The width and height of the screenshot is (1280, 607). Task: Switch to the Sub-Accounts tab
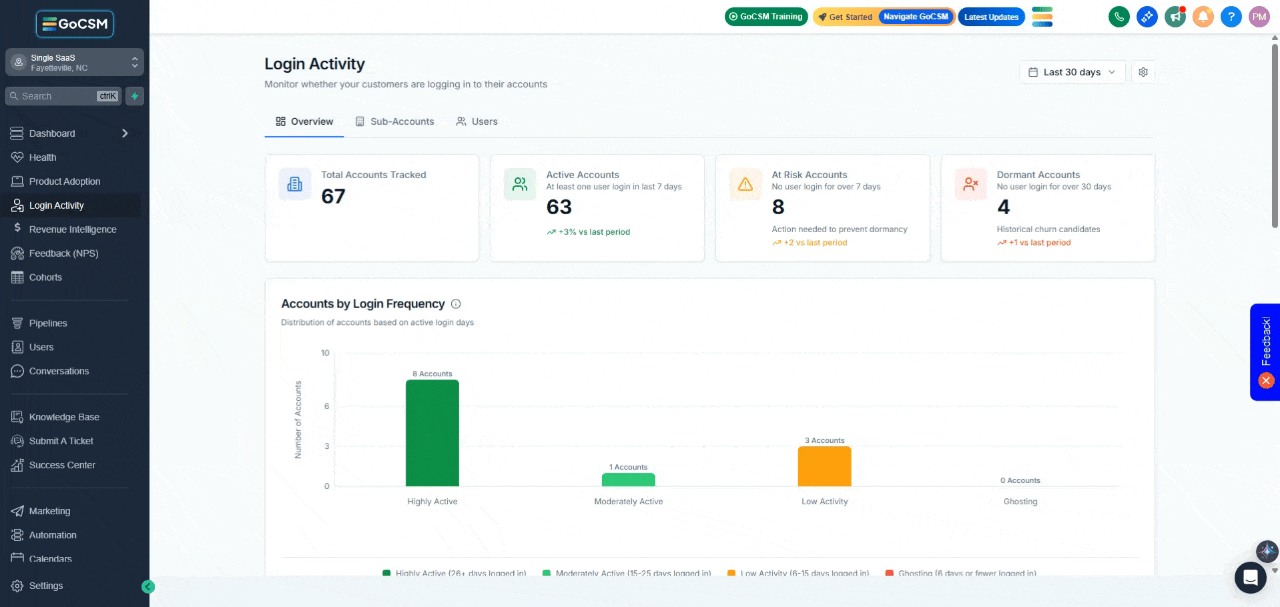(395, 121)
